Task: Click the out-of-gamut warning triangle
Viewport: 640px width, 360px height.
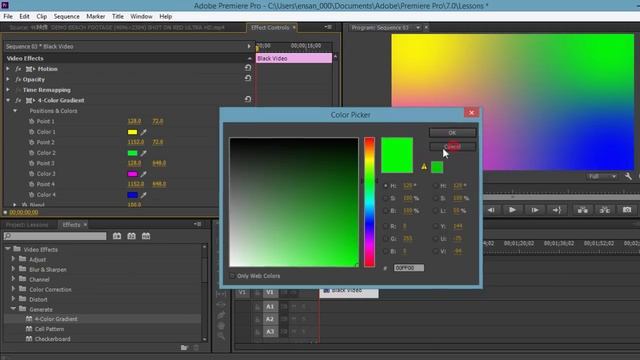Action: 424,167
